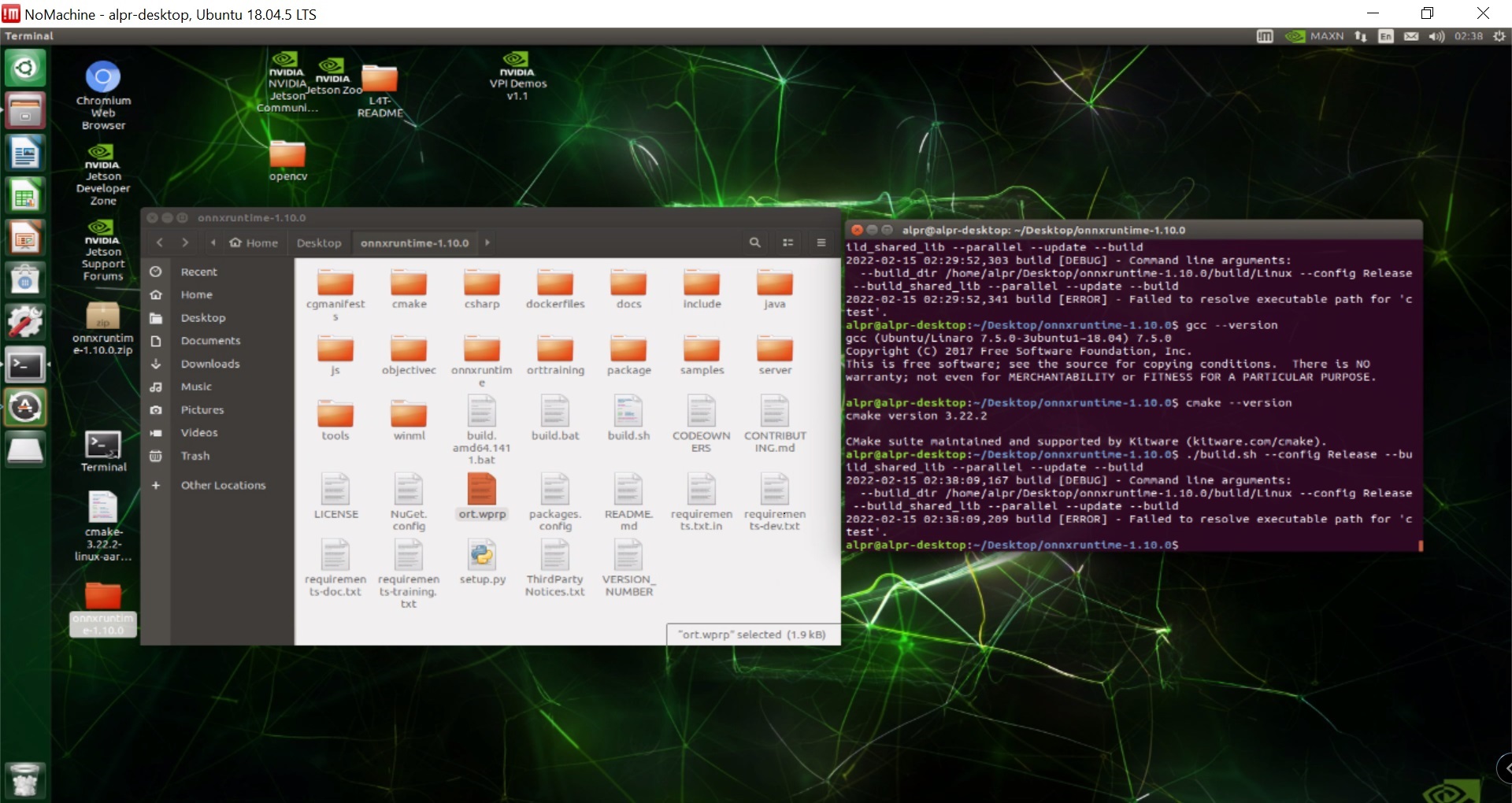Screen dimensions: 1512x803
Task: Click the MAXN power mode indicator
Action: point(1315,36)
